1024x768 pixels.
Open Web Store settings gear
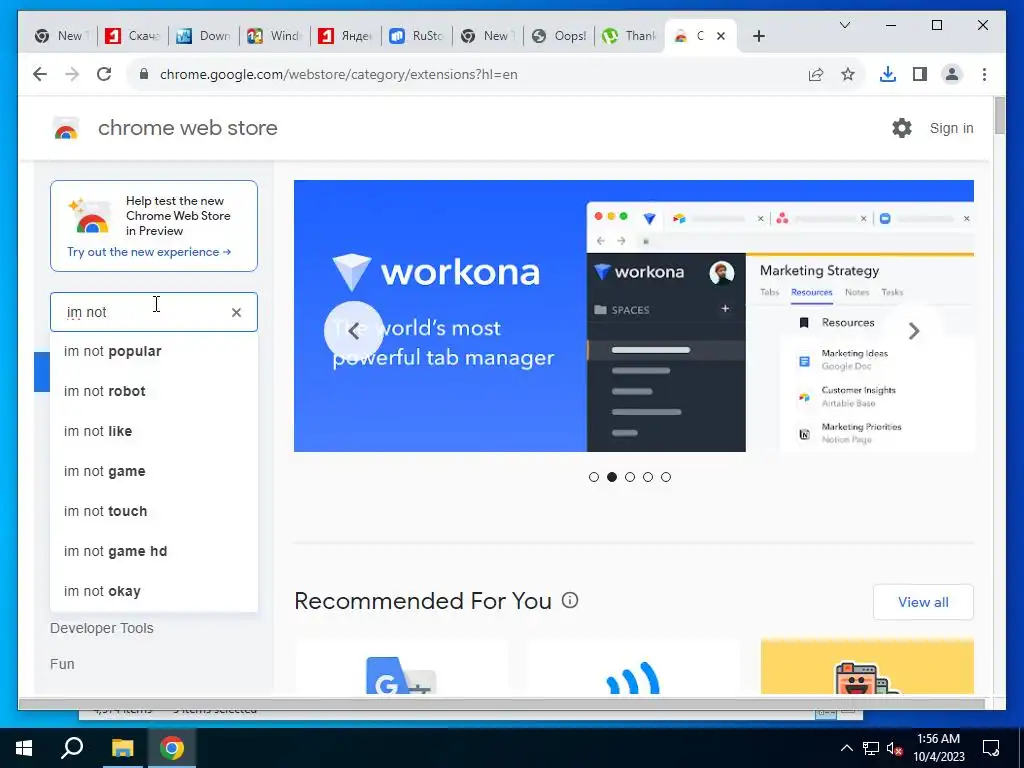(x=902, y=128)
